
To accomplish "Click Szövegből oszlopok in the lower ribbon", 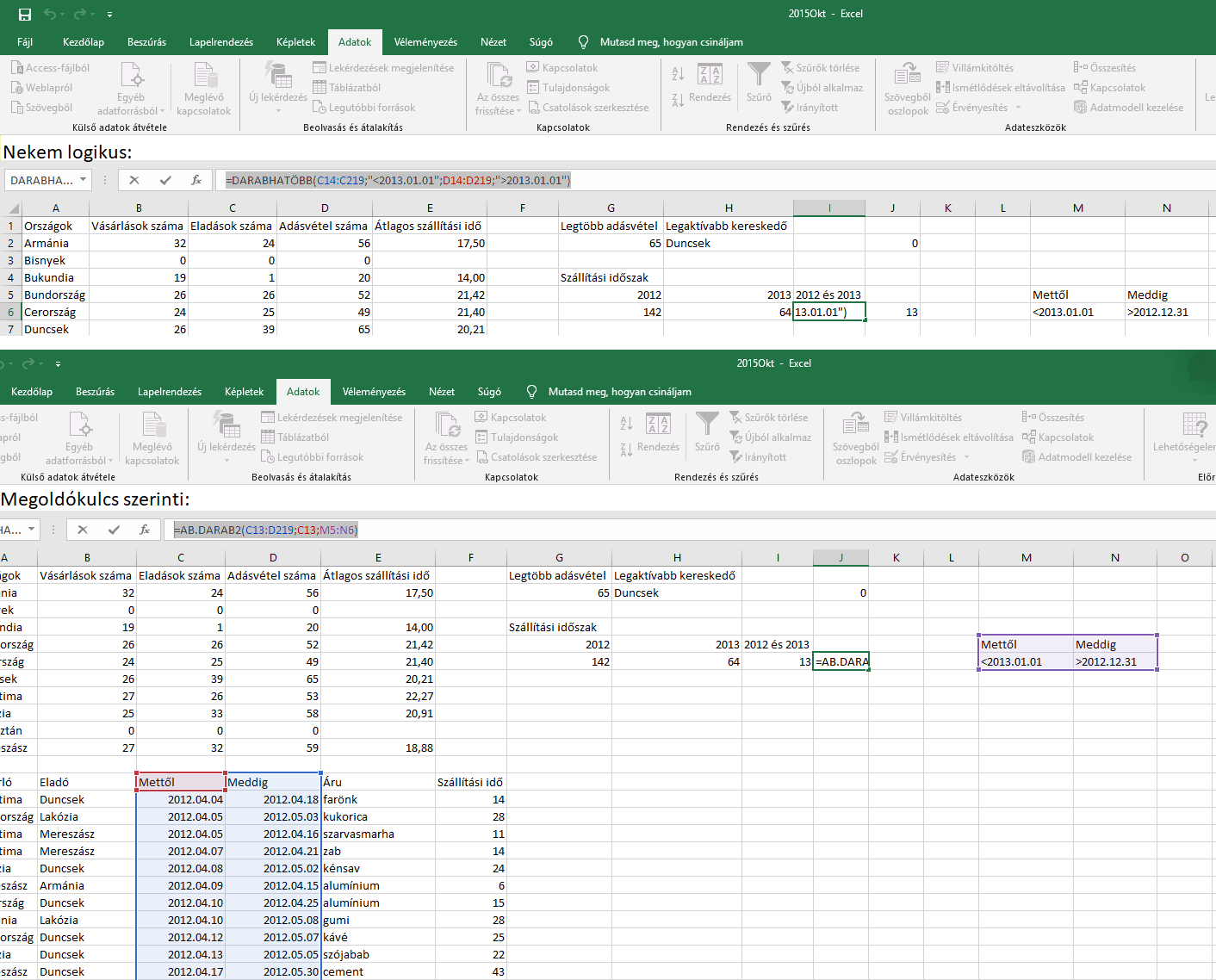I will [856, 439].
